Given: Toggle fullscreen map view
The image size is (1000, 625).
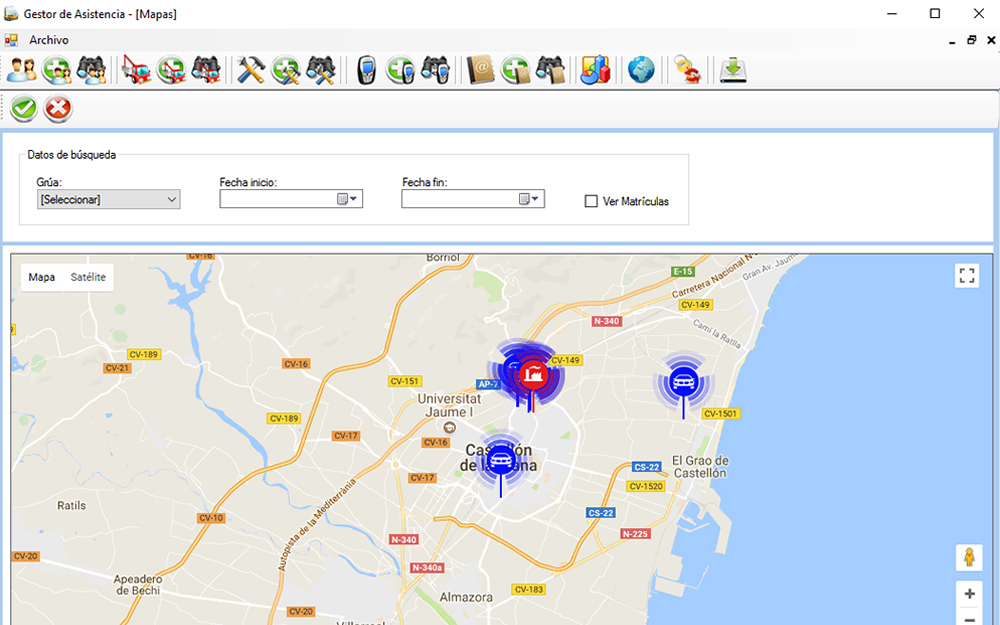Looking at the screenshot, I should pyautogui.click(x=967, y=276).
